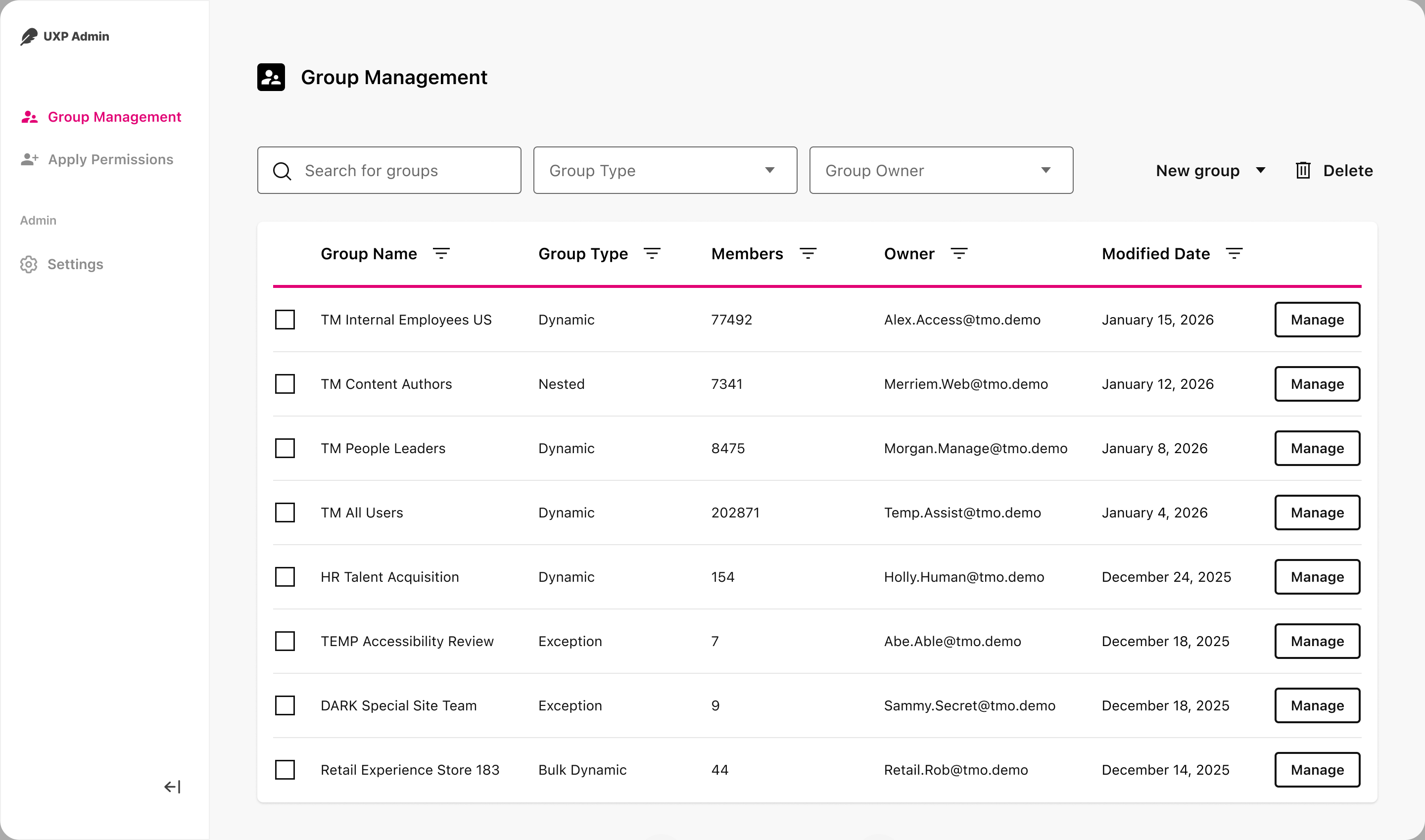Click the TM All Users group name
The height and width of the screenshot is (840, 1425).
pyautogui.click(x=362, y=513)
